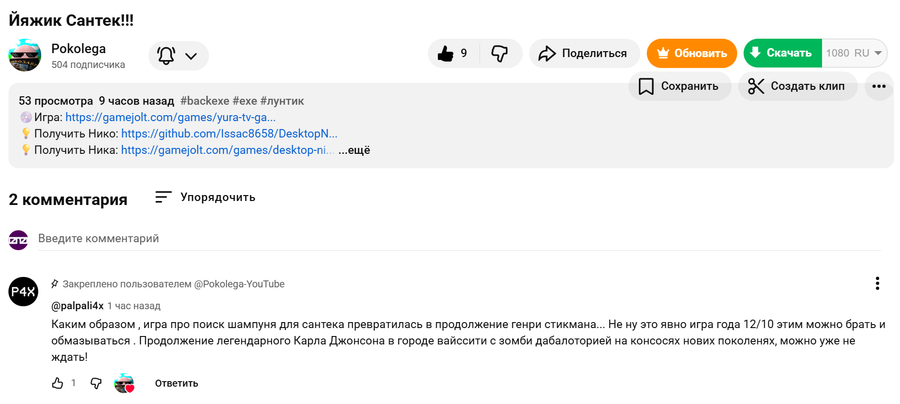Dislike the video with thumbs-down icon
900x404 pixels.
500,54
